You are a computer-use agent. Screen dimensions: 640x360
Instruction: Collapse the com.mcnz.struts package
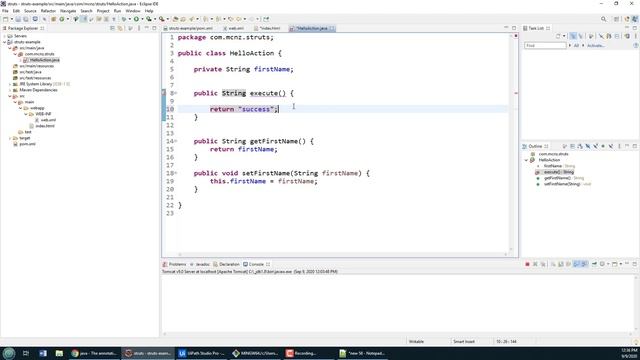point(15,54)
